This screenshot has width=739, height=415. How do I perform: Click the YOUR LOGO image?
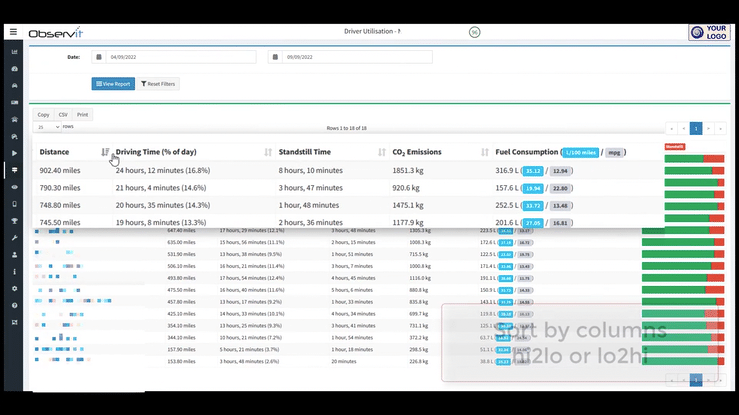(709, 33)
